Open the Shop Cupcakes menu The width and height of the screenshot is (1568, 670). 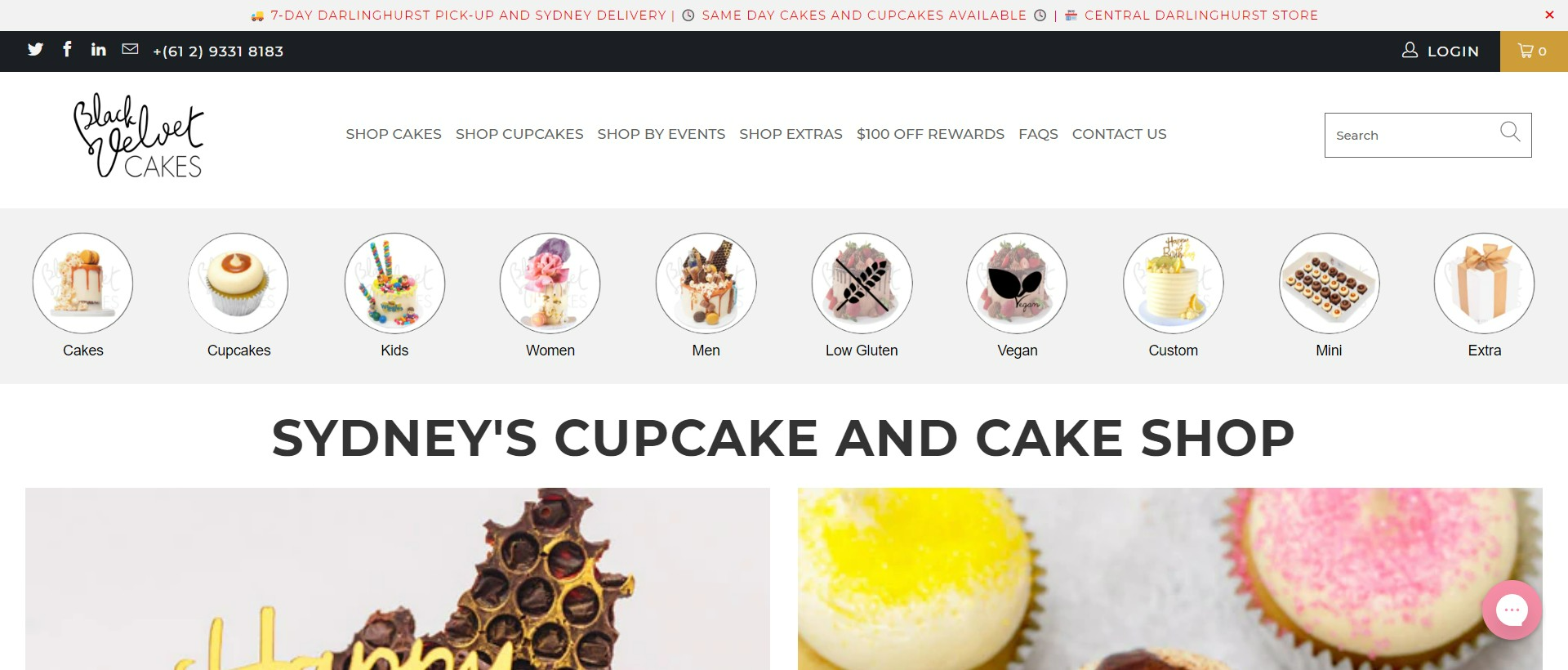[519, 134]
